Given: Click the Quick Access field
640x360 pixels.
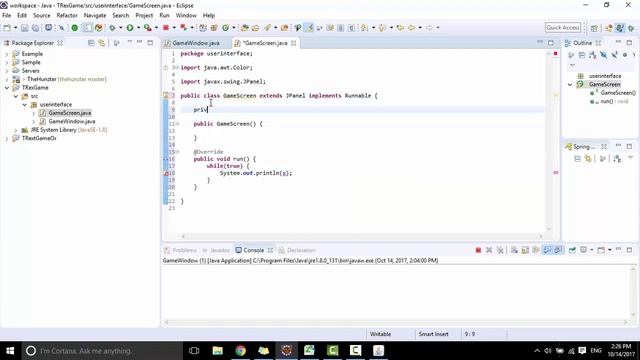Looking at the screenshot, I should 563,27.
